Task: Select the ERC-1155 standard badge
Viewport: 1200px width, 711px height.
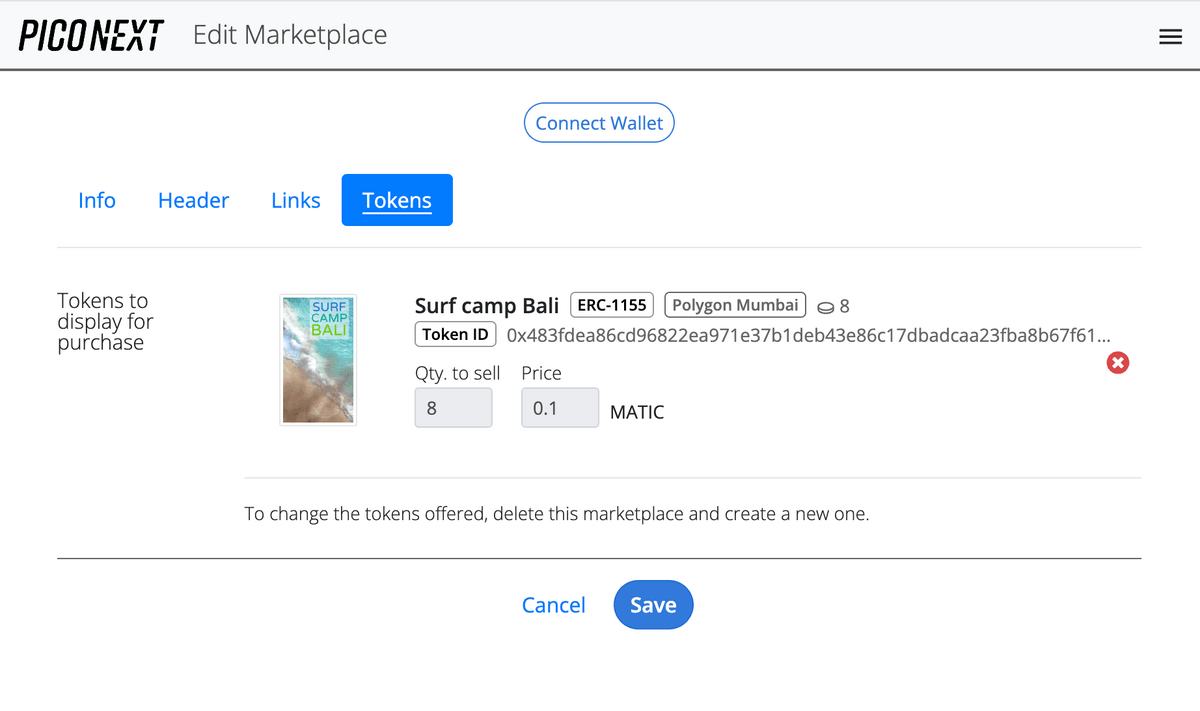Action: click(x=611, y=305)
